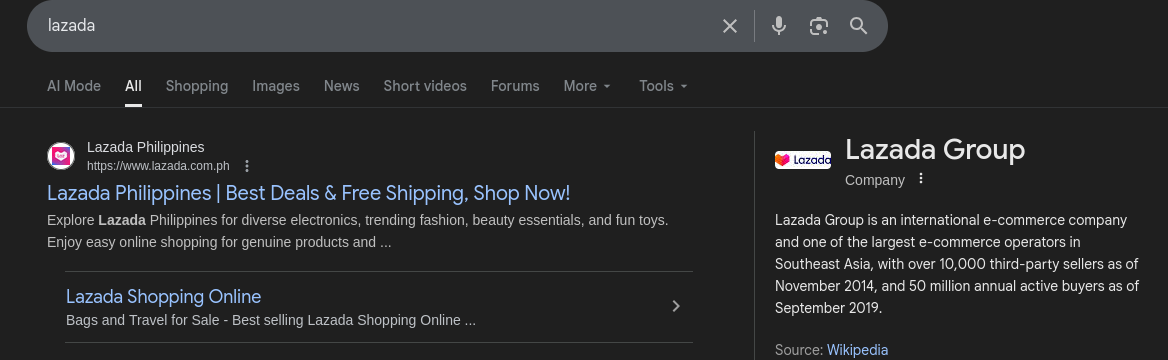This screenshot has width=1168, height=360.
Task: Open Google Lens image search icon
Action: 819,26
